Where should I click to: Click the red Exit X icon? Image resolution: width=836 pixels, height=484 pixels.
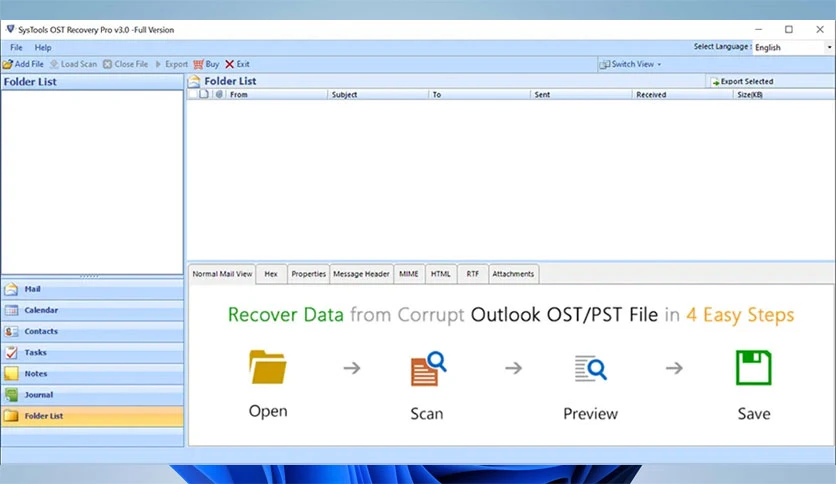coord(229,64)
